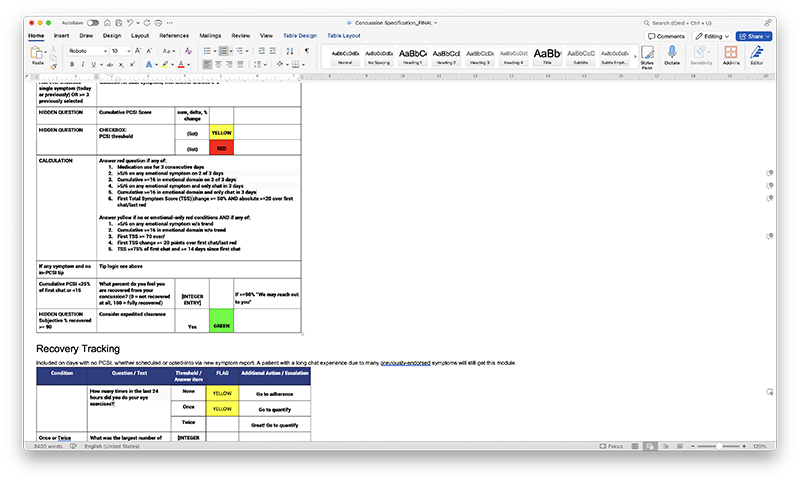Open the Insert tab
This screenshot has height=482, width=800.
(x=61, y=36)
